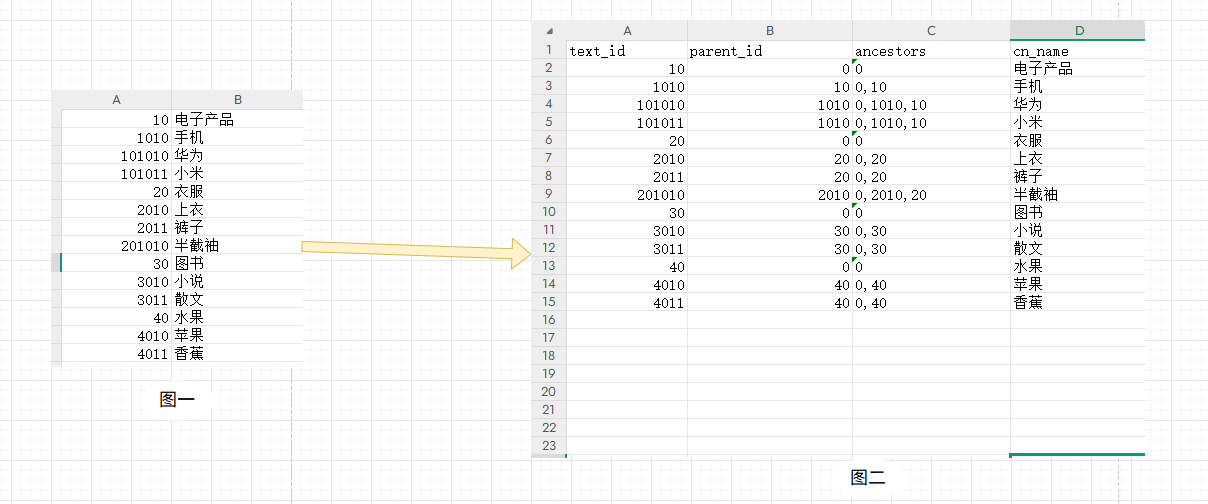
Task: Select row number 1 in figure two
Action: 549,50
